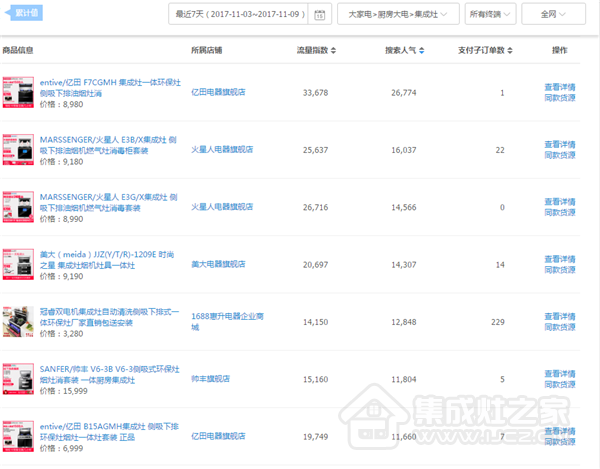Click 查看详情 for MARSSENGER E3G/X row
This screenshot has width=600, height=469.
(x=560, y=202)
